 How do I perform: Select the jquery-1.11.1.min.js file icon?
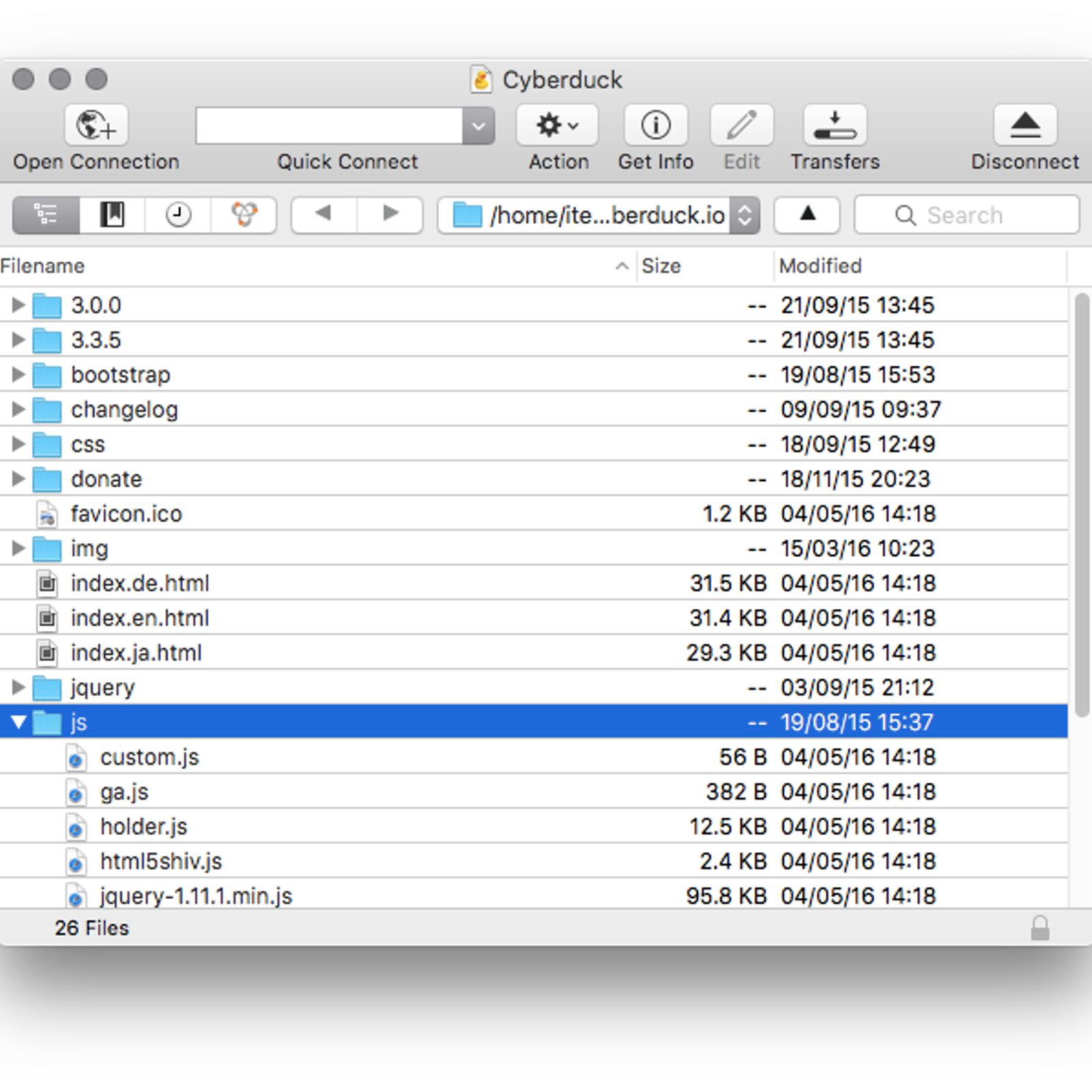(x=76, y=896)
